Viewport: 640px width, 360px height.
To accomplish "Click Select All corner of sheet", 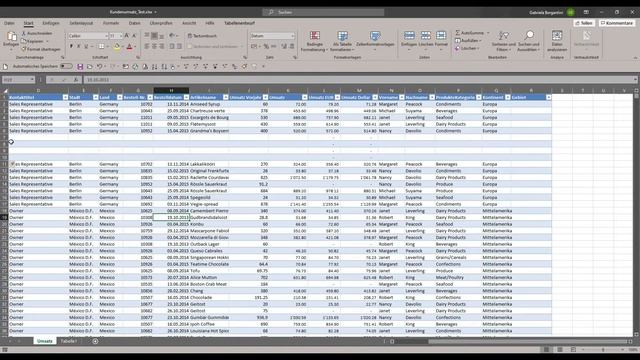I will point(4,90).
